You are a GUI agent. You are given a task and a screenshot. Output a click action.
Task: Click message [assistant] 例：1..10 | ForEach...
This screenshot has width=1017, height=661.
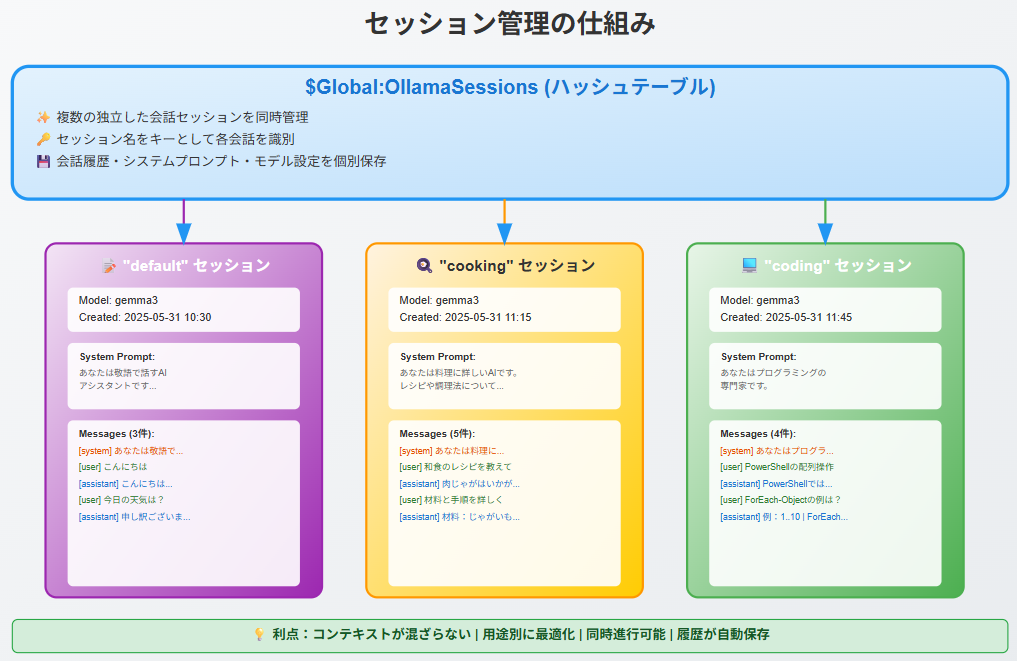(784, 517)
